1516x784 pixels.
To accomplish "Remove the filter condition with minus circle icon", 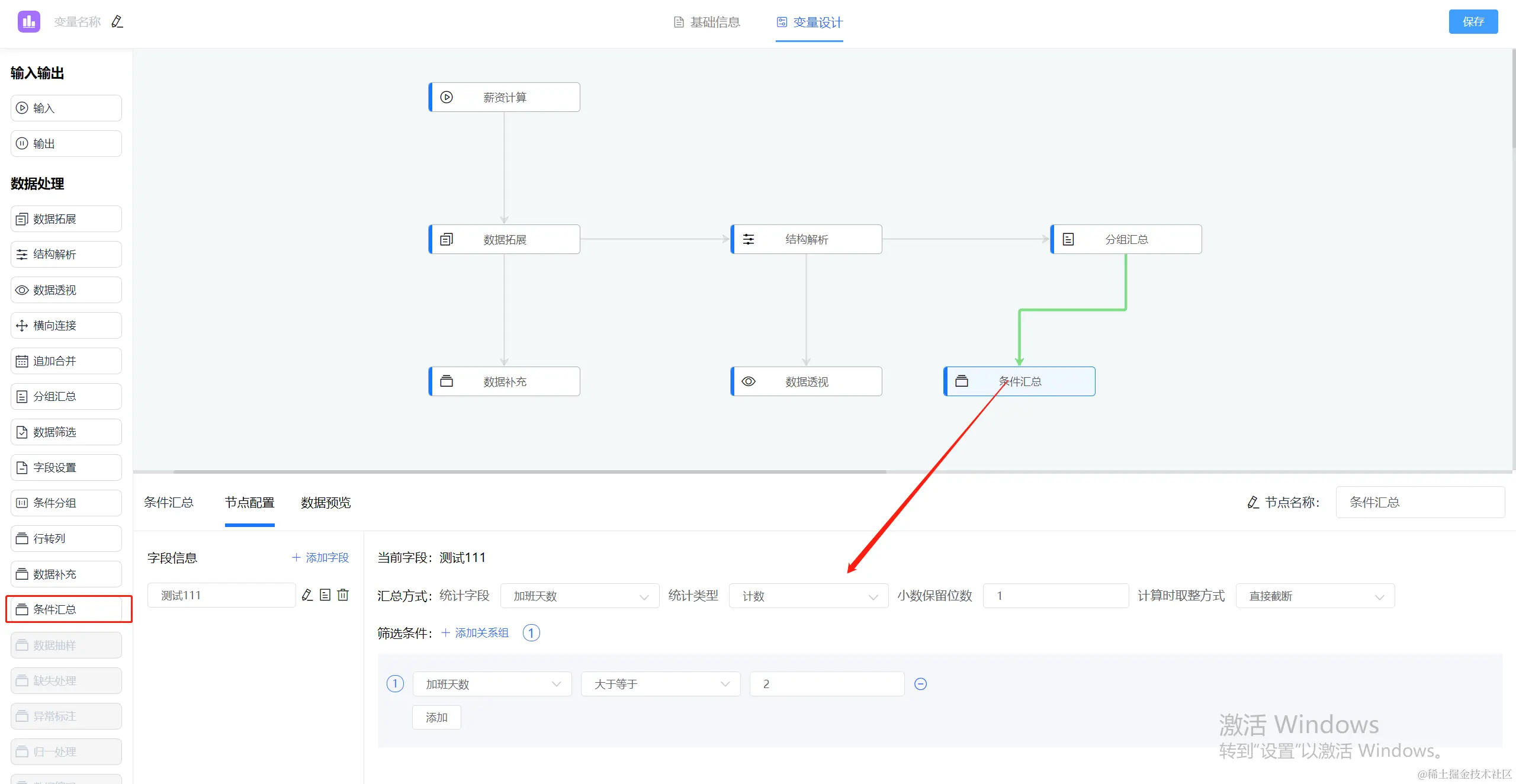I will [x=920, y=684].
